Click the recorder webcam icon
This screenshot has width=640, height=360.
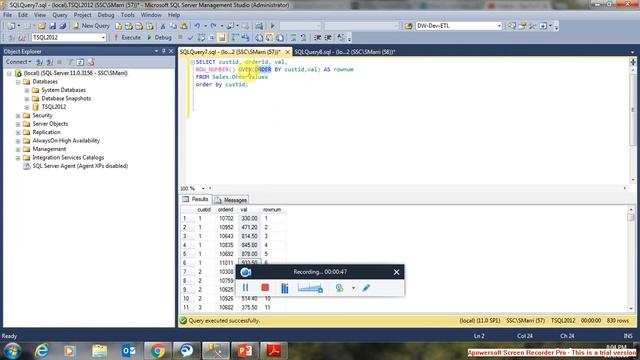pyautogui.click(x=339, y=288)
